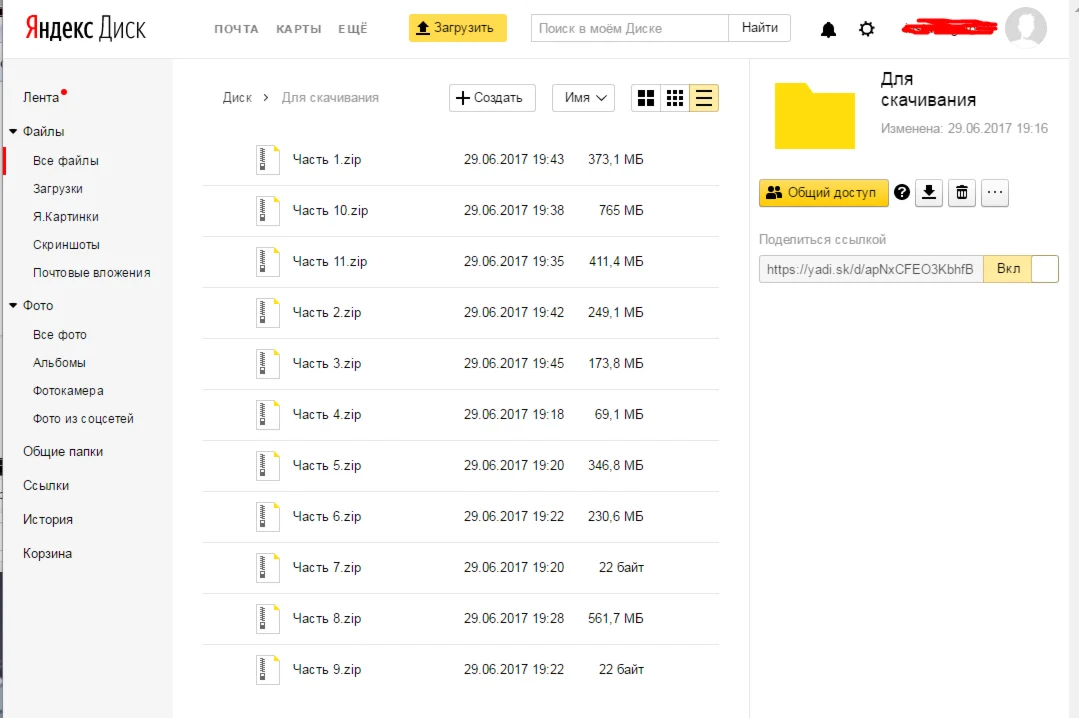Open the ПОЧТА menu item
The width and height of the screenshot is (1079, 718).
236,29
